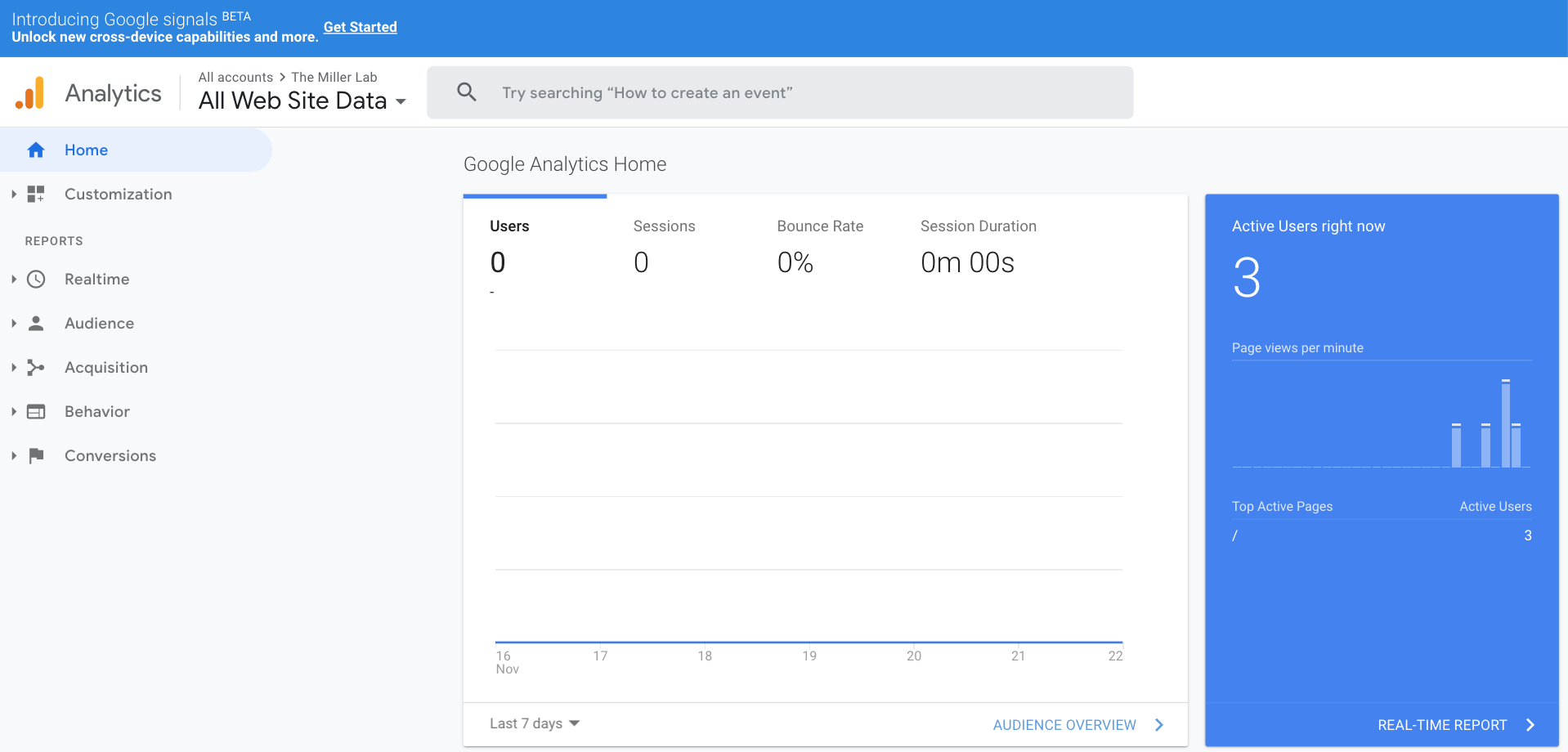This screenshot has height=752, width=1568.
Task: Open the Audience reports label
Action: click(x=99, y=323)
